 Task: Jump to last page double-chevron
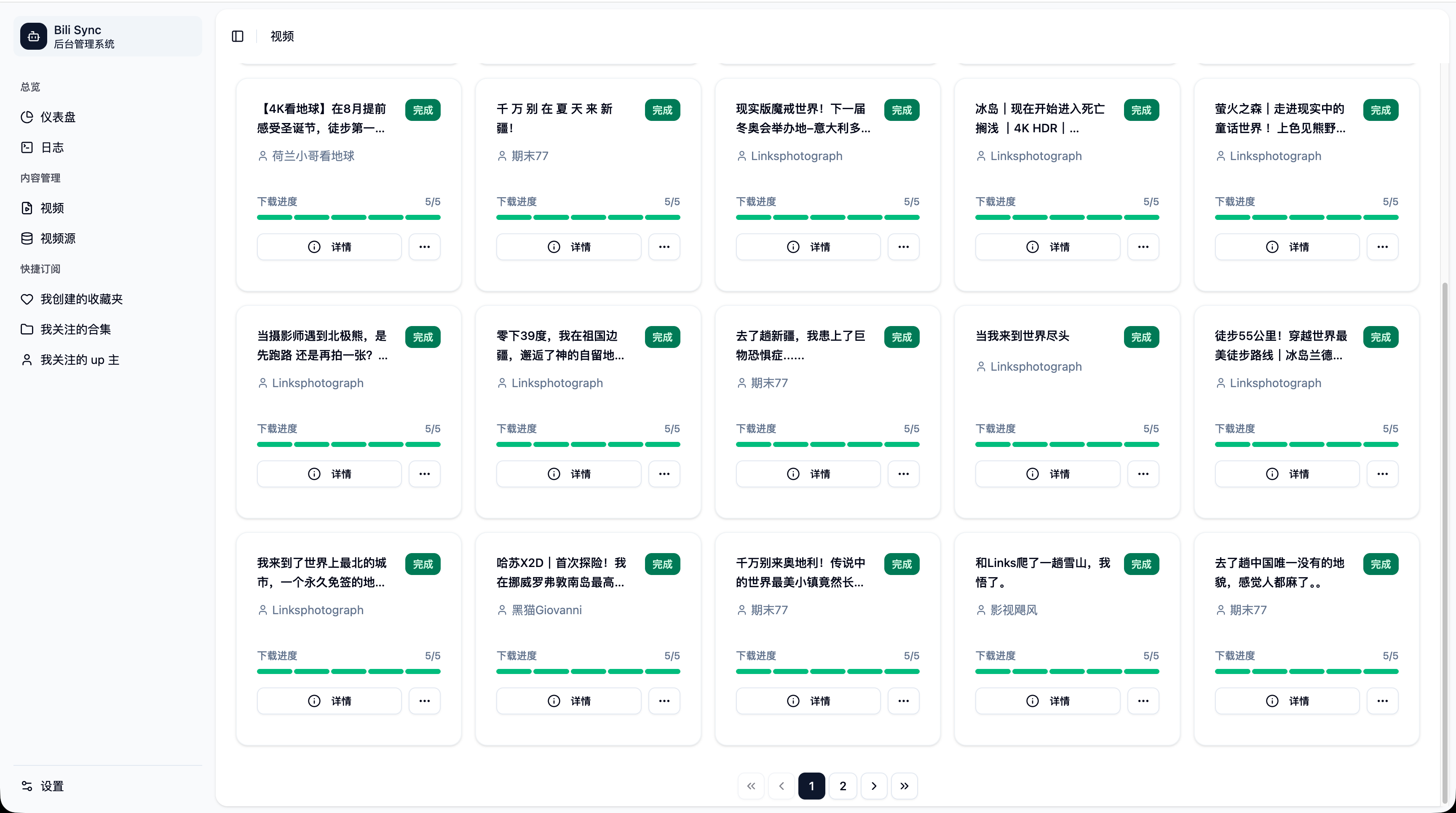905,786
